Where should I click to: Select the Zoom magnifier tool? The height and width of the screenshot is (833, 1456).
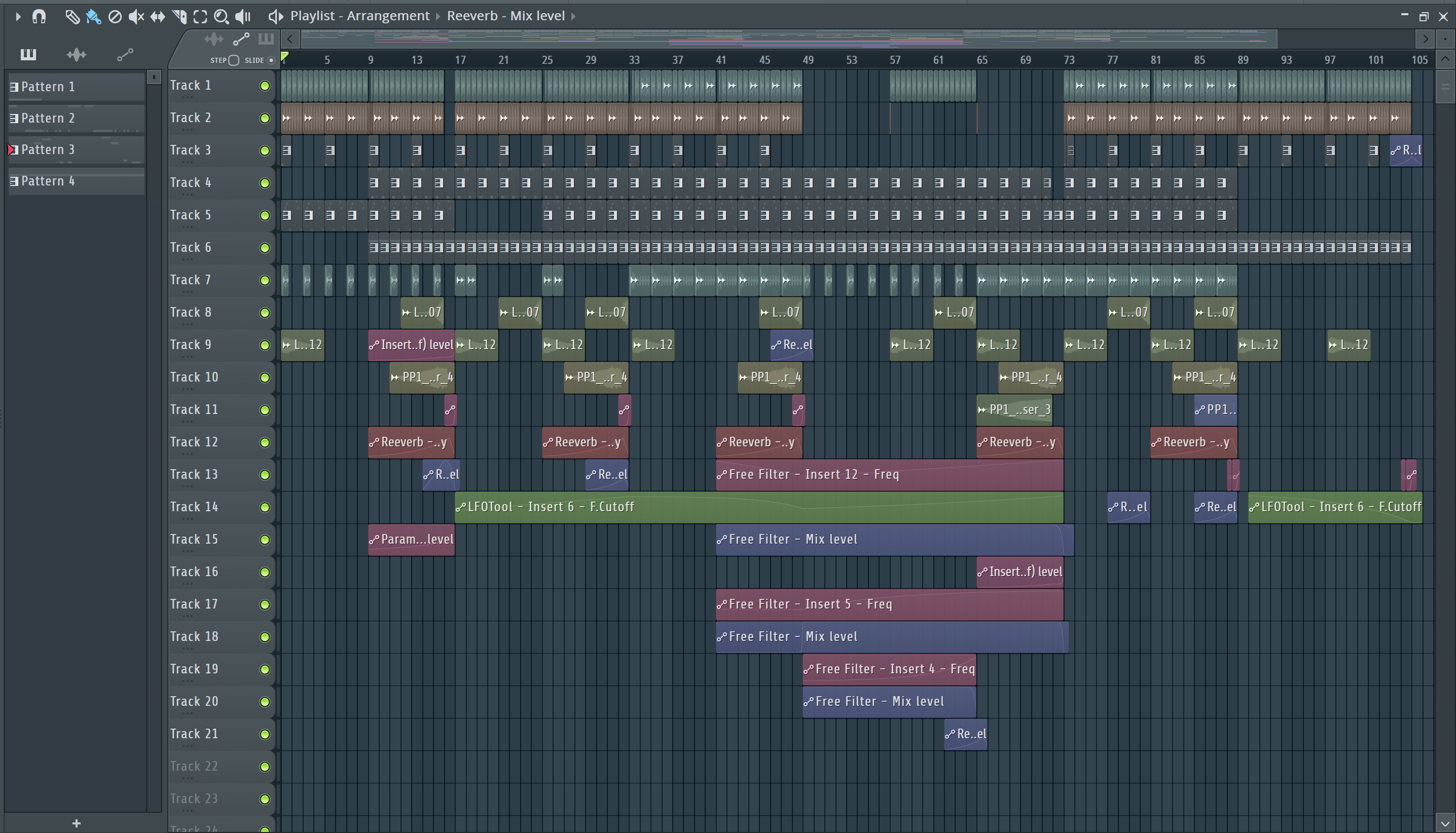[x=221, y=16]
